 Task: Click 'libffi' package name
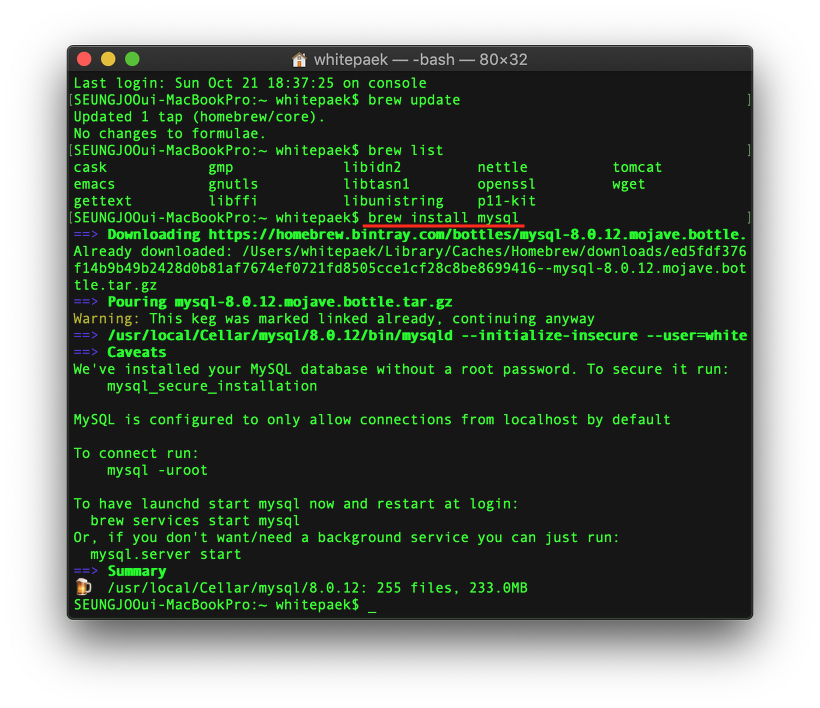click(233, 201)
